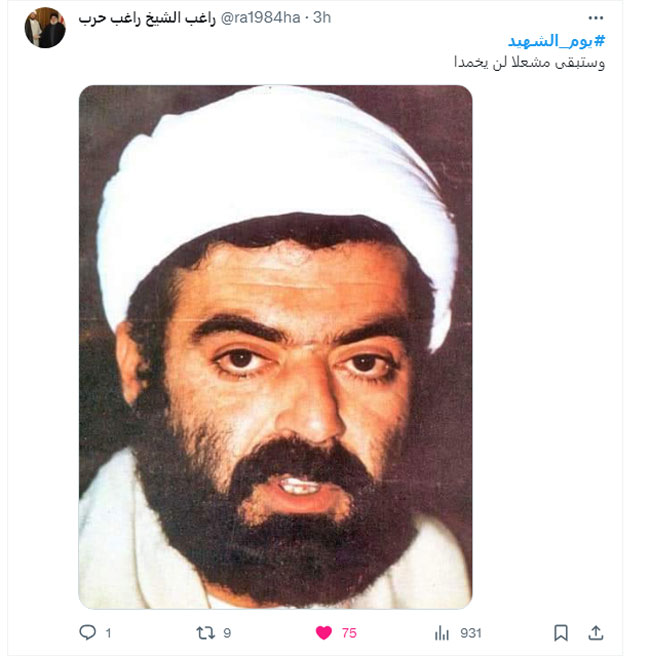Bookmark this tweet
650x656 pixels.
pyautogui.click(x=560, y=633)
